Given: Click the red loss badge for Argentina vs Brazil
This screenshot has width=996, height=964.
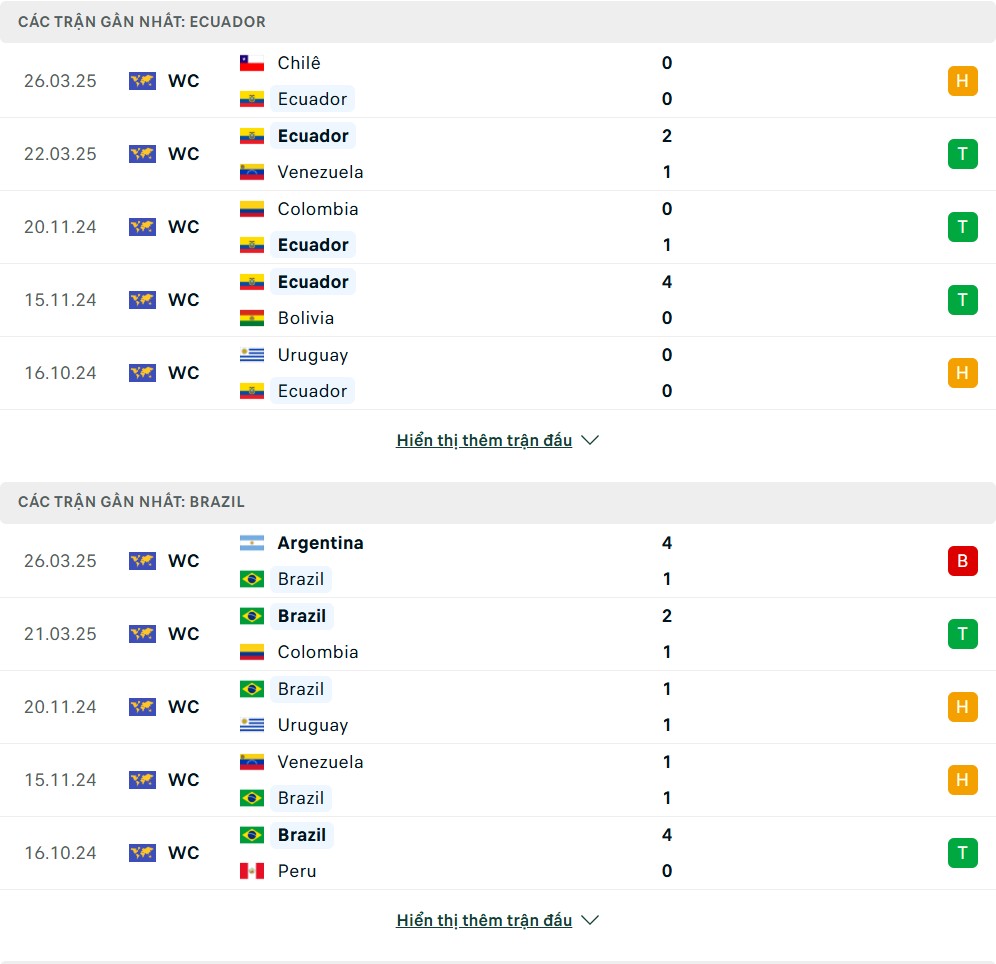Looking at the screenshot, I should coord(962,561).
